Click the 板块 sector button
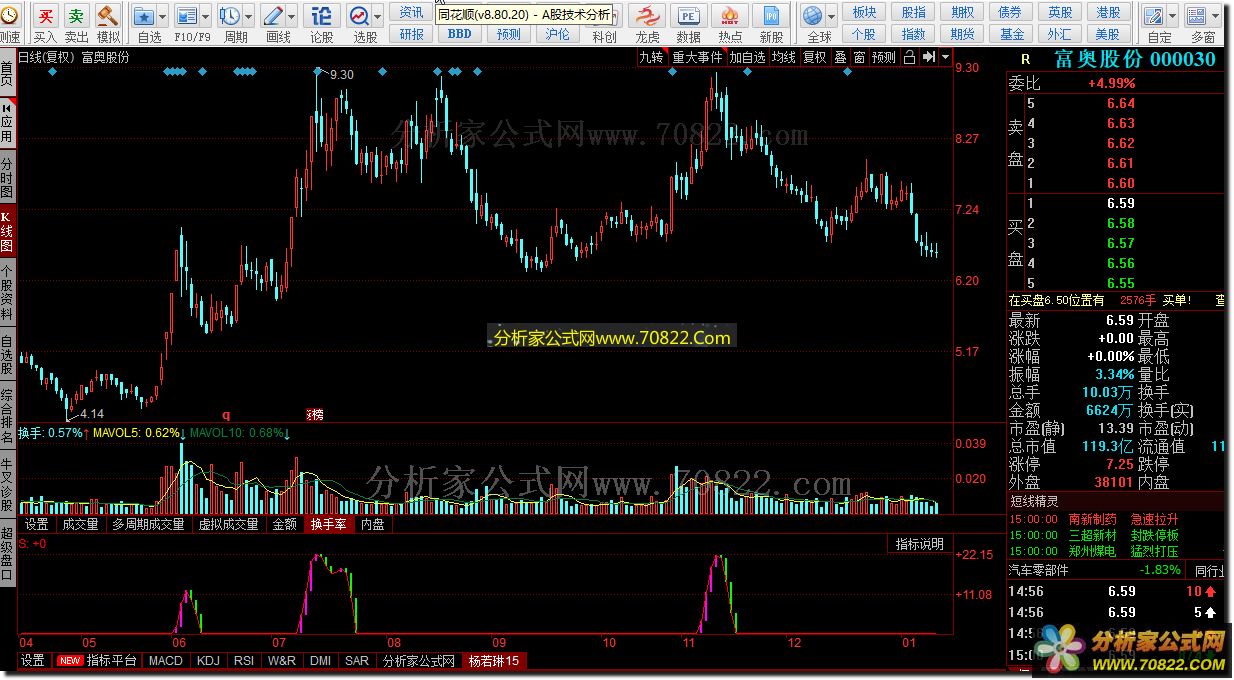Image resolution: width=1234 pixels, height=680 pixels. tap(864, 12)
